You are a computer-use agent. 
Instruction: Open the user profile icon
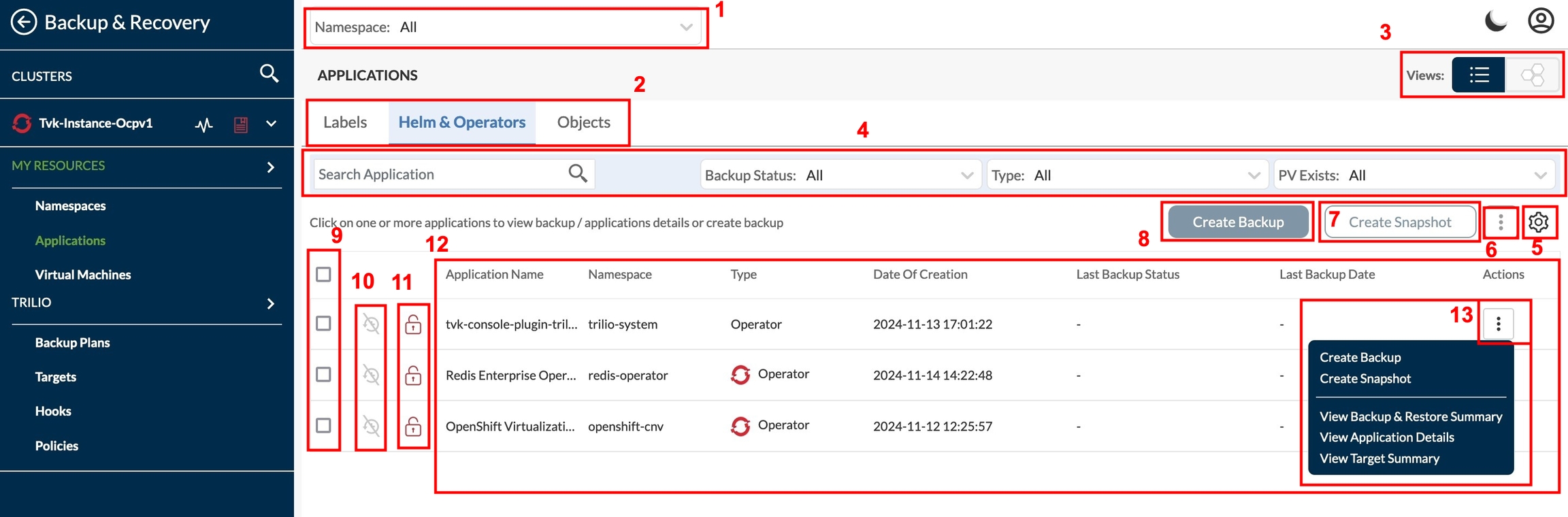pyautogui.click(x=1541, y=21)
